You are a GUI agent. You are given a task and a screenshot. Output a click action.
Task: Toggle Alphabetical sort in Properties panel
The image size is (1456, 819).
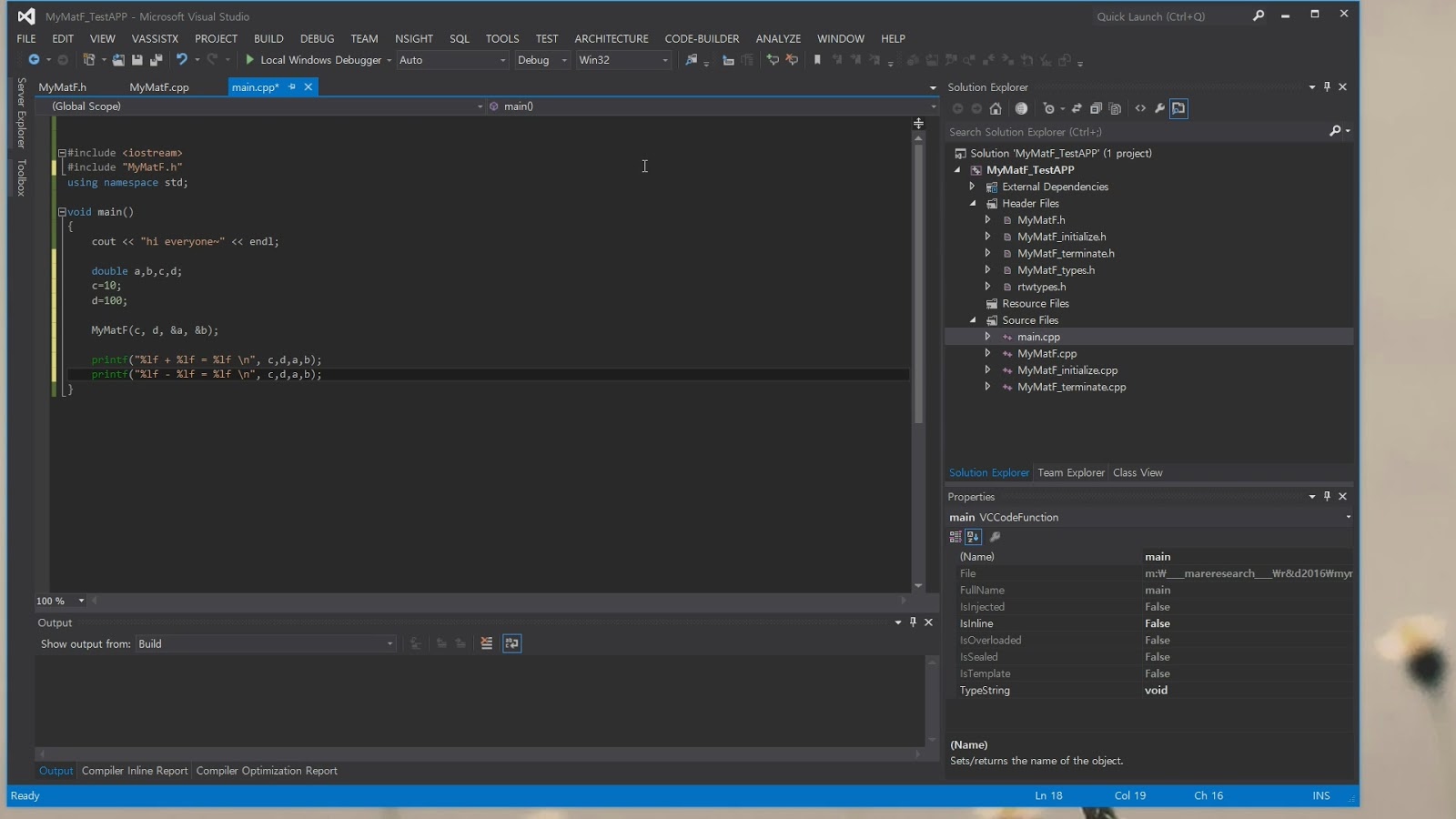973,537
